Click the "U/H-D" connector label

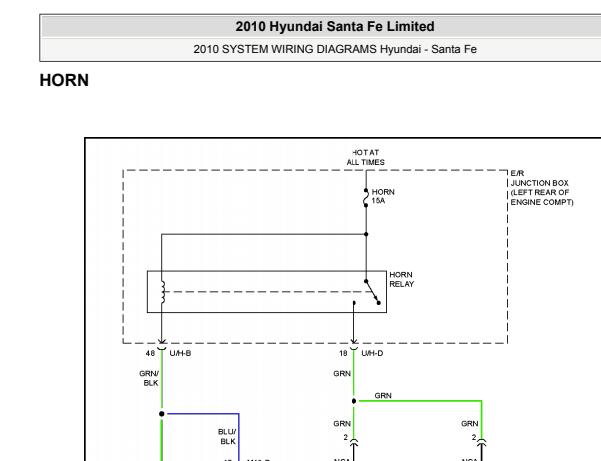(x=372, y=353)
